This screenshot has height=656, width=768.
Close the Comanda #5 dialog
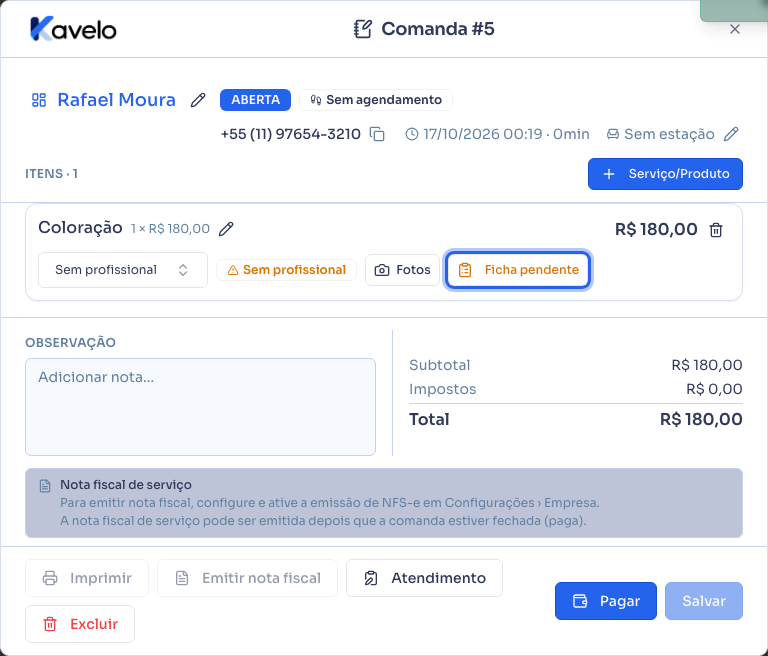[x=735, y=29]
